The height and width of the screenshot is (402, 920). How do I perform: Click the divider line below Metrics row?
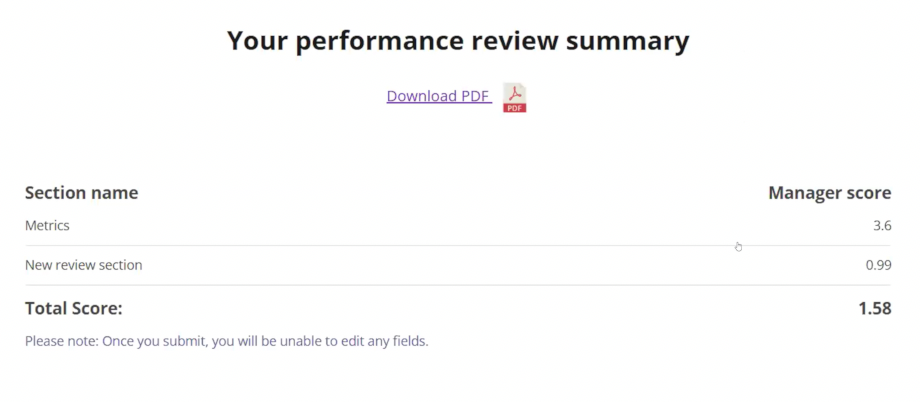(458, 246)
